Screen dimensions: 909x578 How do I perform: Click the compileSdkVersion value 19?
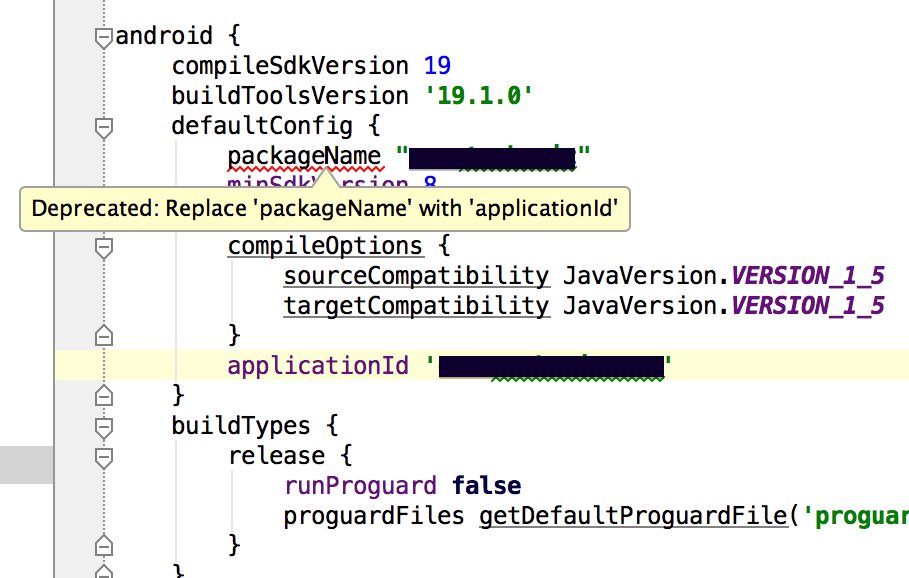pos(437,67)
